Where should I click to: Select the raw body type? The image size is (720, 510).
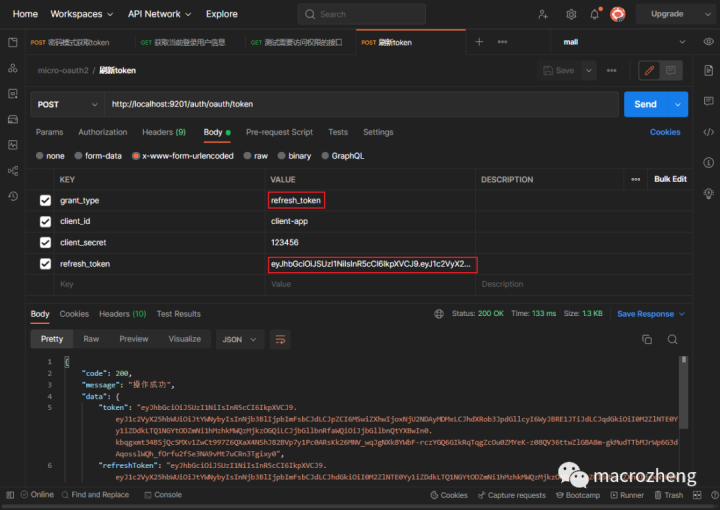248,156
